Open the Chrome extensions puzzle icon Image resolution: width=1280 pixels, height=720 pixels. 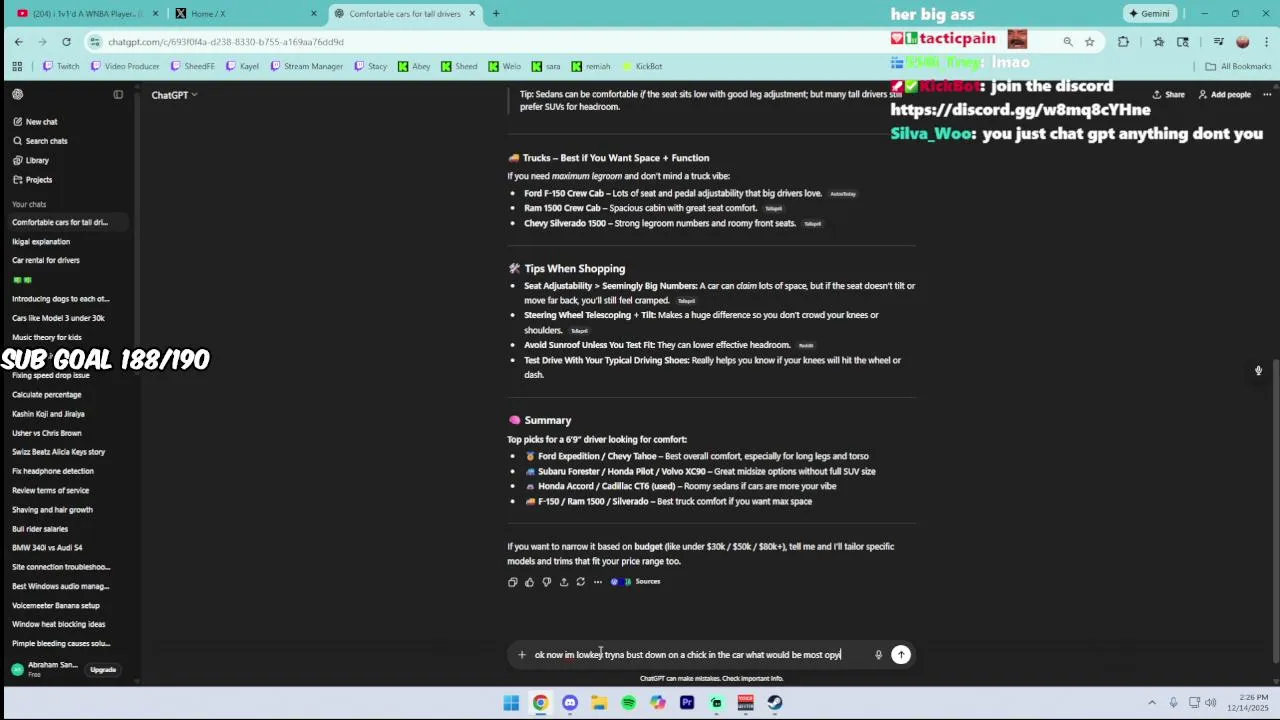(x=1123, y=42)
